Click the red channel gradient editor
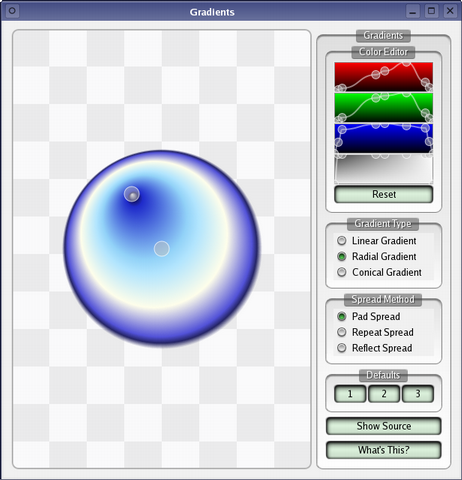 click(x=384, y=77)
